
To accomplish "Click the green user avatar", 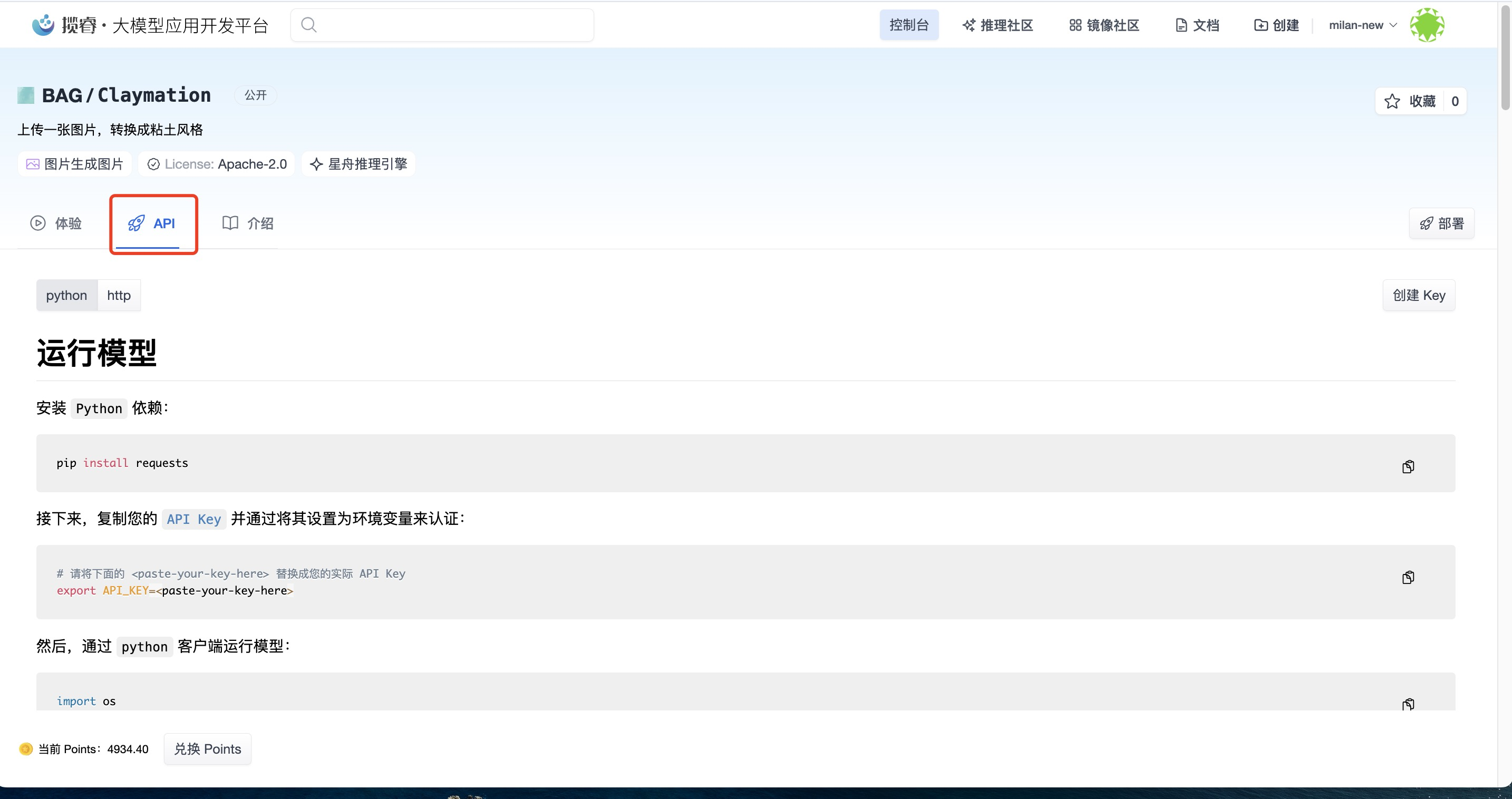I will coord(1427,25).
